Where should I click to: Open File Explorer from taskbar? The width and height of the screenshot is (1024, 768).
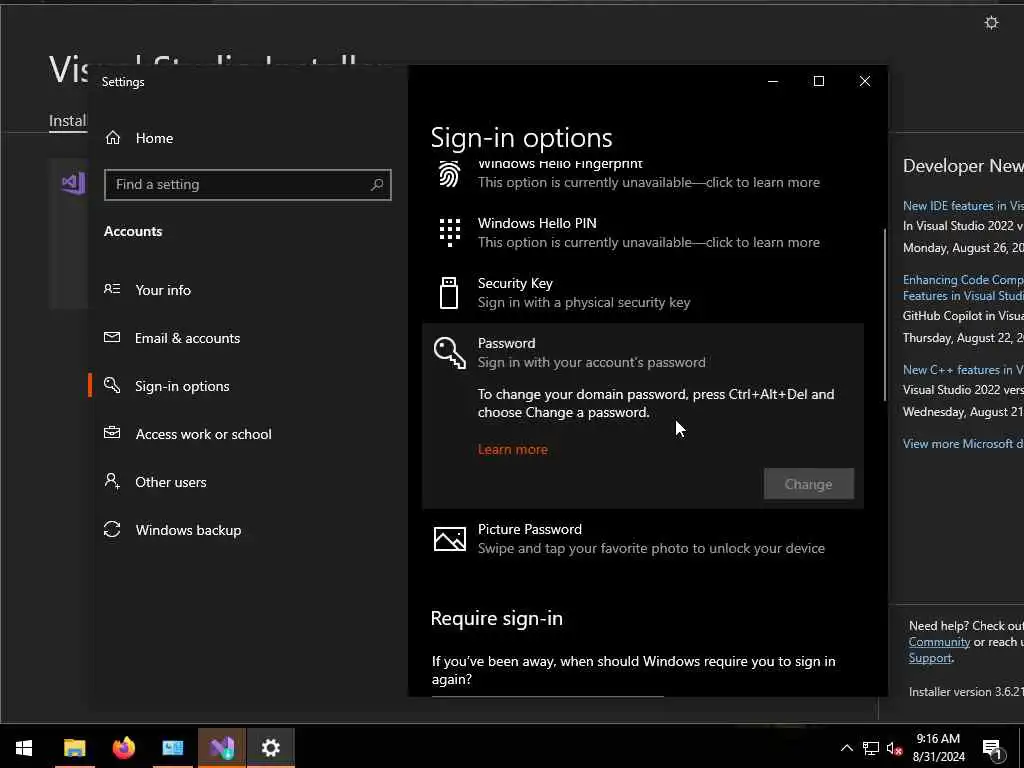coord(74,748)
